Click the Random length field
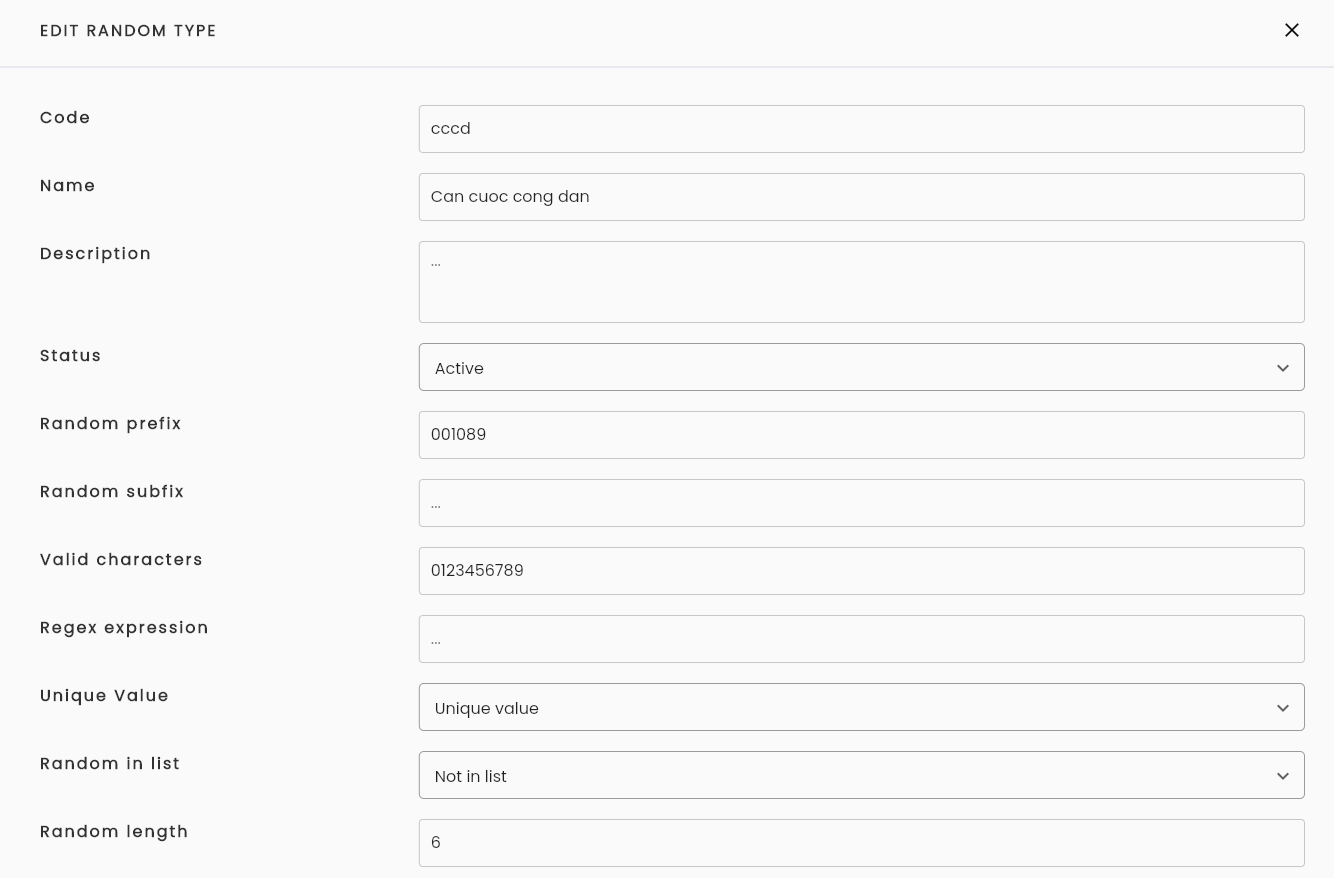The width and height of the screenshot is (1334, 878). pos(862,843)
